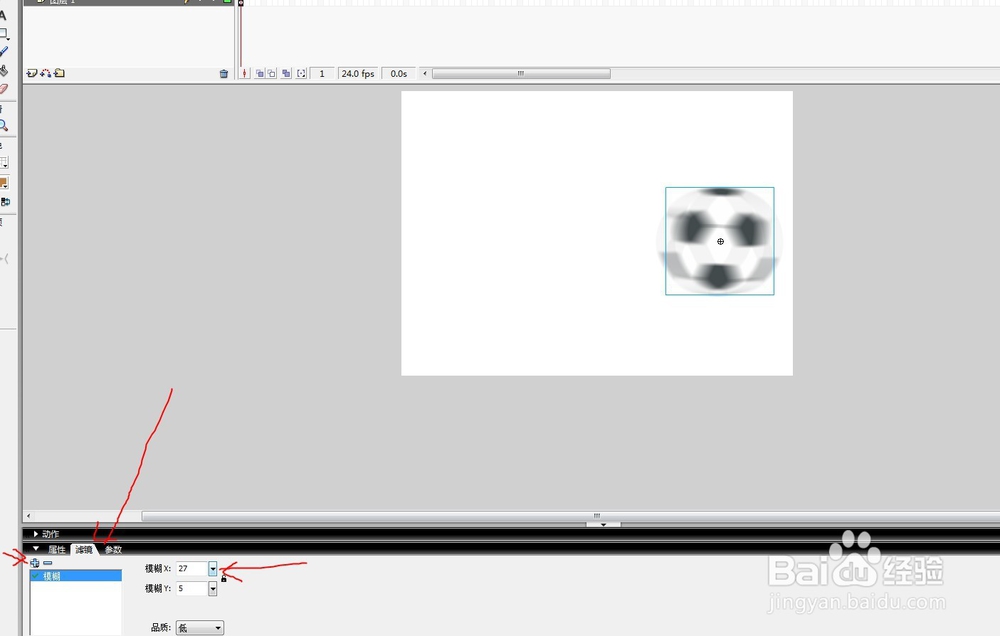Select the Rectangle tool
This screenshot has height=636, width=1000.
click(4, 34)
